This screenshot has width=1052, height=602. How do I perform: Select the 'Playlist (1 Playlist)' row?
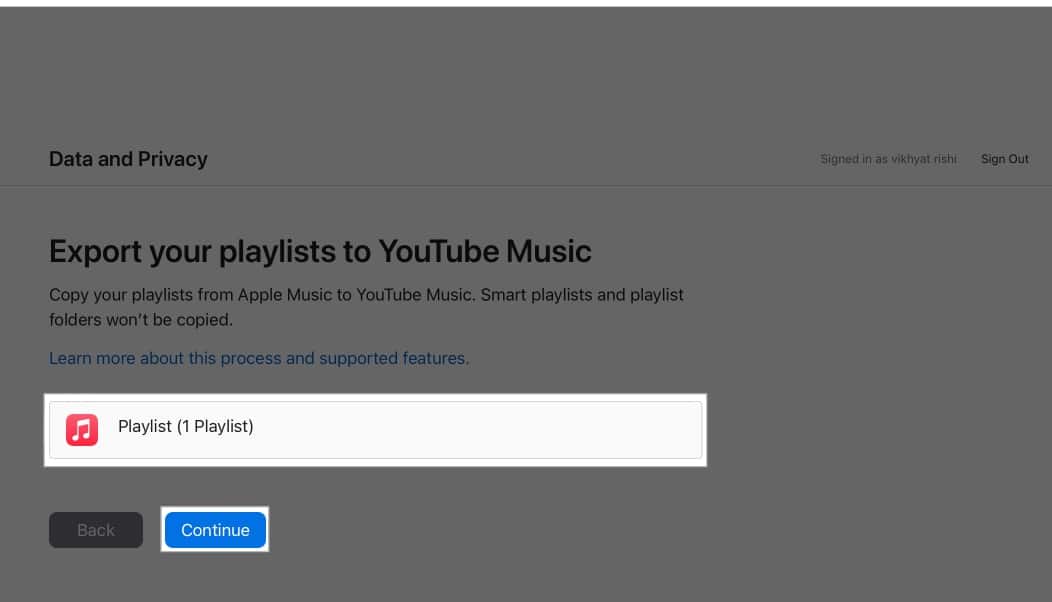pyautogui.click(x=375, y=430)
